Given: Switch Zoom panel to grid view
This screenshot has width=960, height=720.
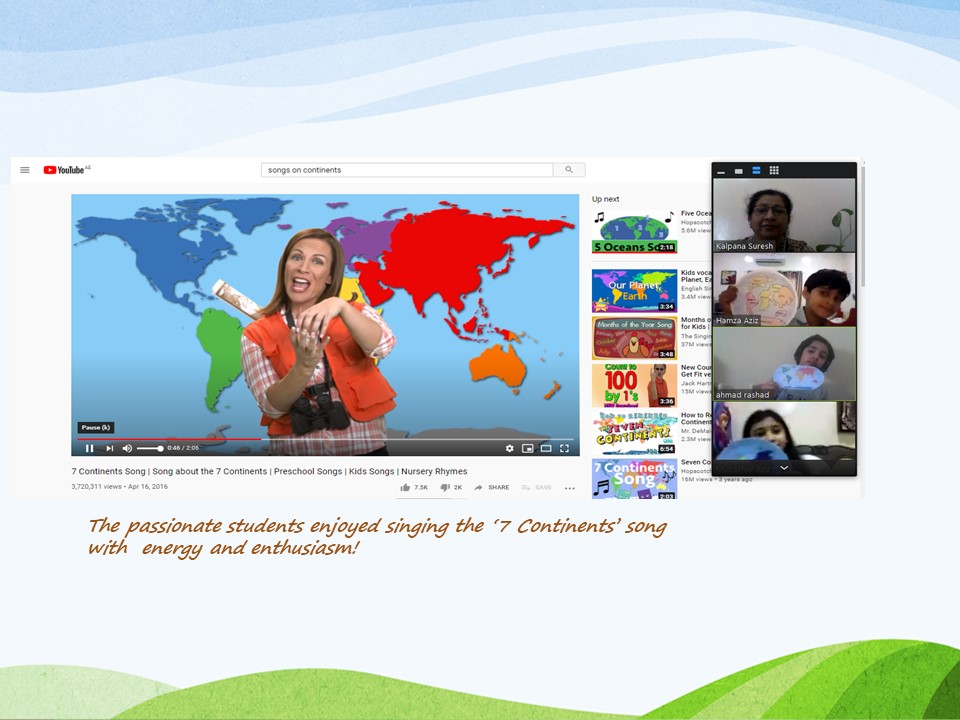Looking at the screenshot, I should 774,171.
